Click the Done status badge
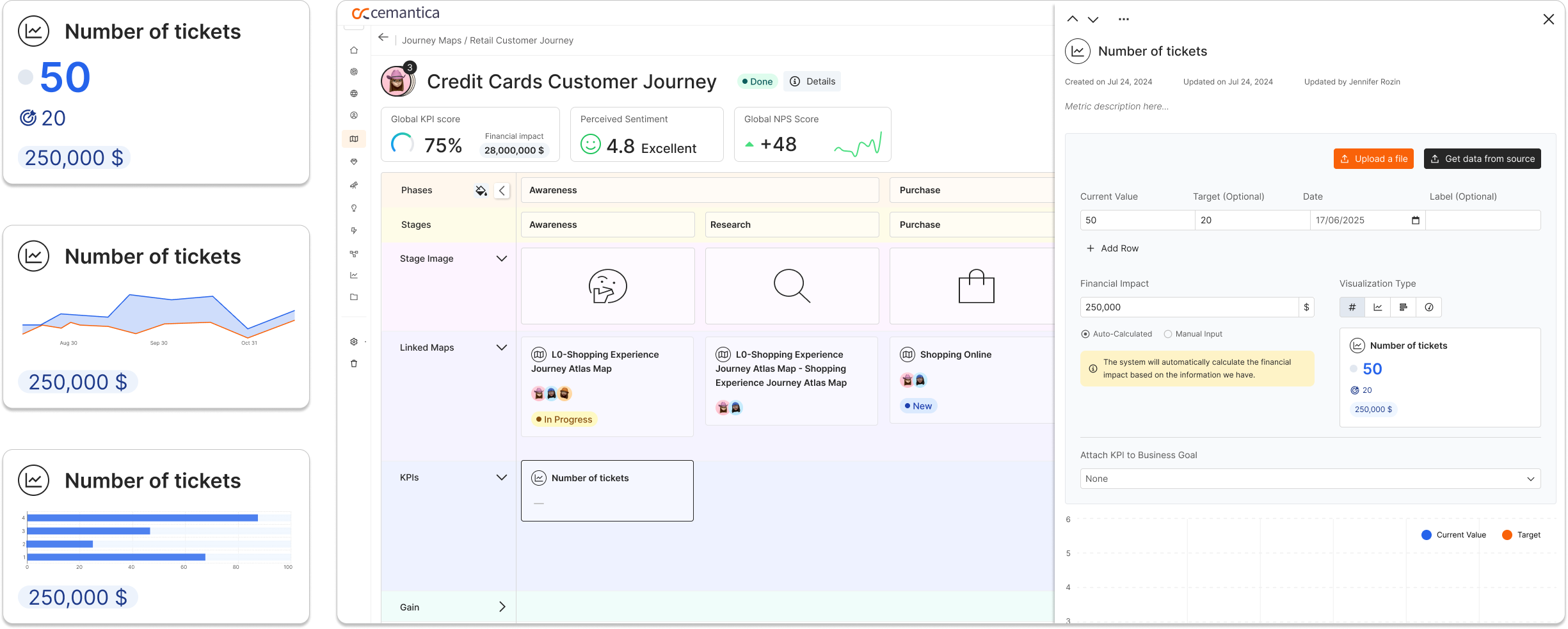 pyautogui.click(x=757, y=81)
